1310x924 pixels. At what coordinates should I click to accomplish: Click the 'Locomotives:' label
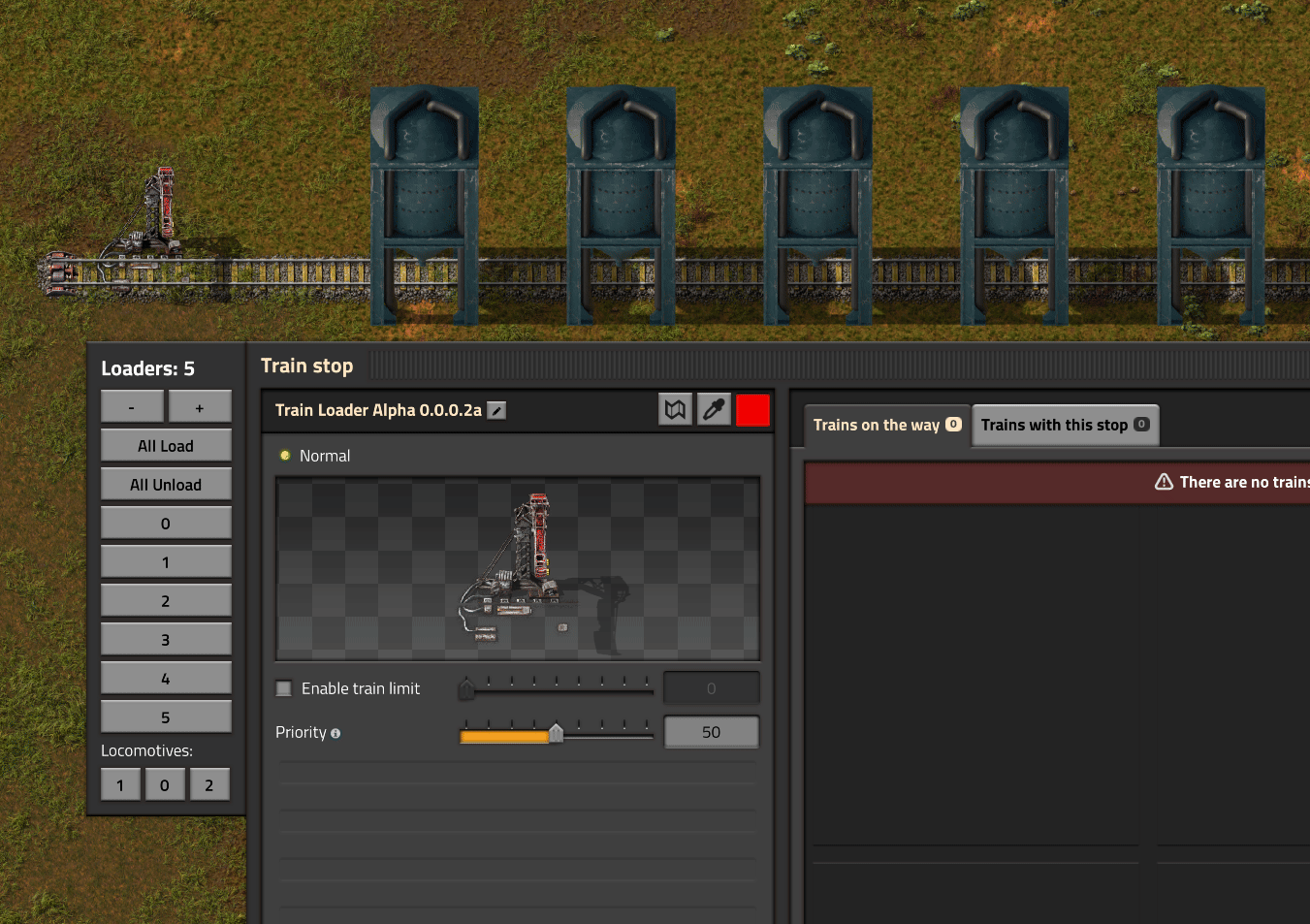pos(146,750)
